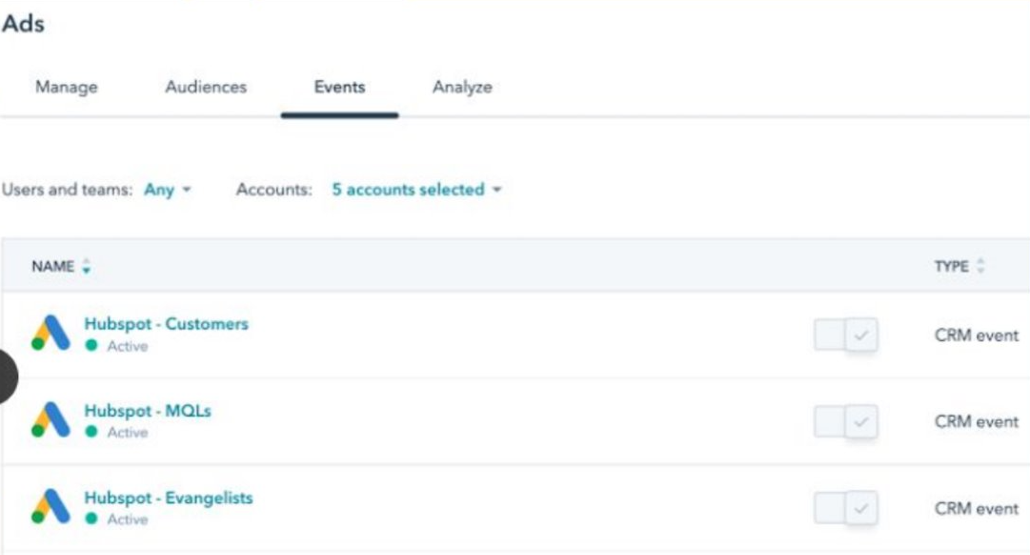Click the Users and teams label

tap(67, 190)
